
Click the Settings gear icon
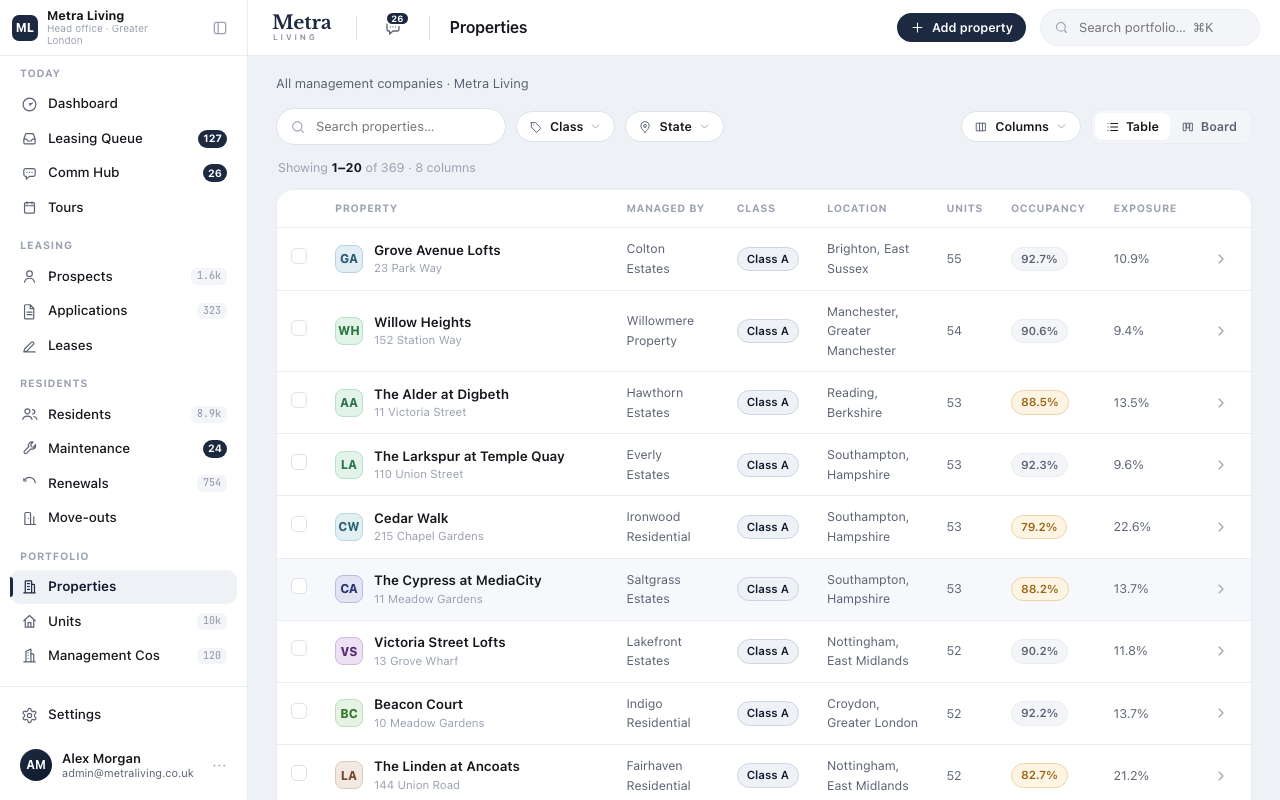click(x=29, y=715)
